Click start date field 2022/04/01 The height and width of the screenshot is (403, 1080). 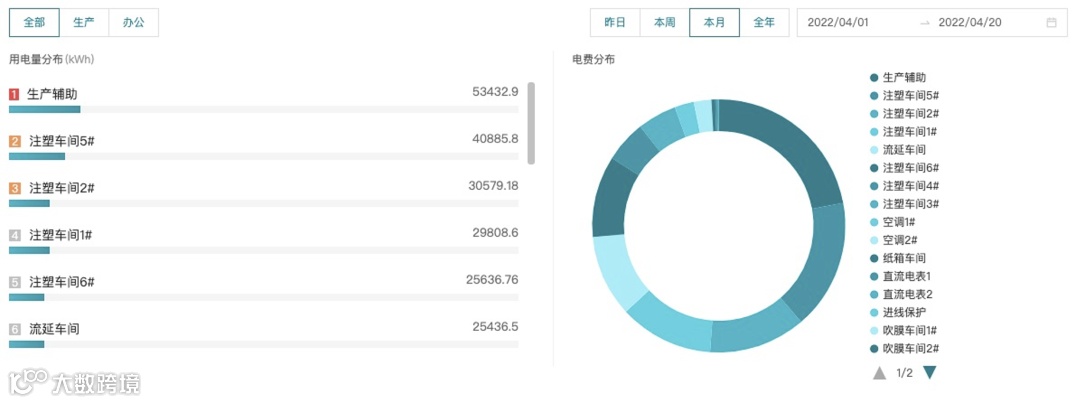click(x=838, y=22)
